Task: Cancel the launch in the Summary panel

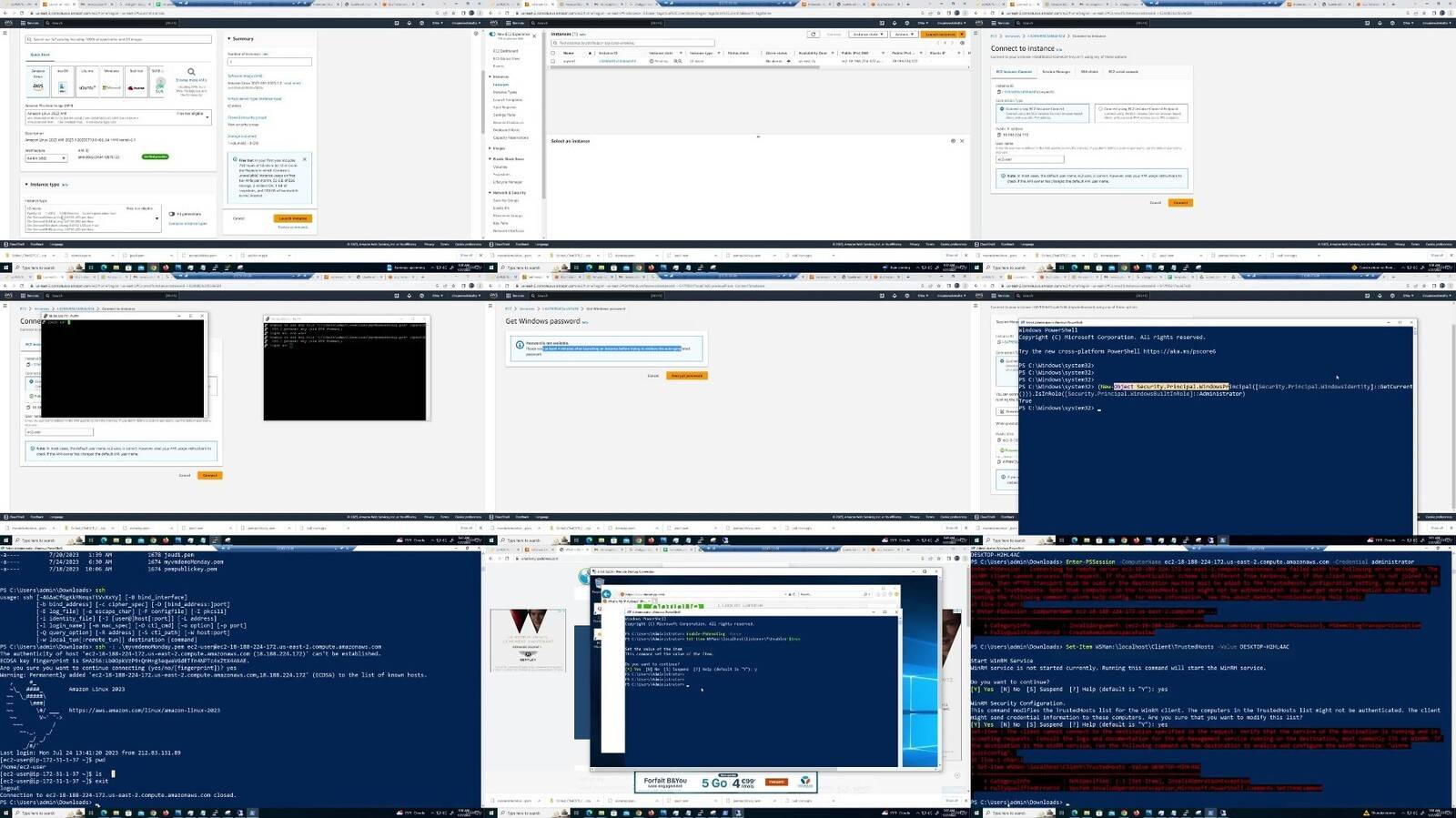Action: coord(238,218)
